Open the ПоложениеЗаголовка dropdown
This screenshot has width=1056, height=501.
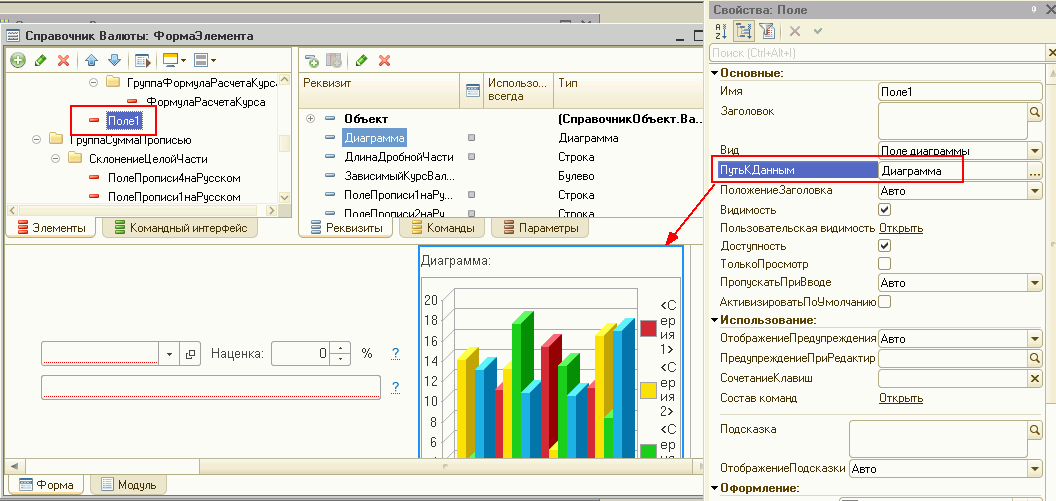coord(1034,191)
